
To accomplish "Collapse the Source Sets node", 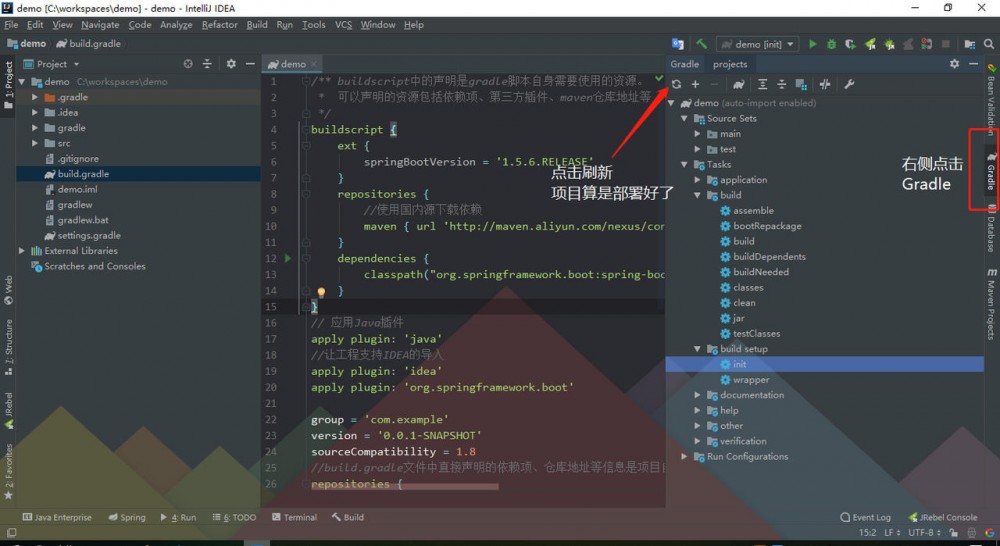I will tap(684, 118).
